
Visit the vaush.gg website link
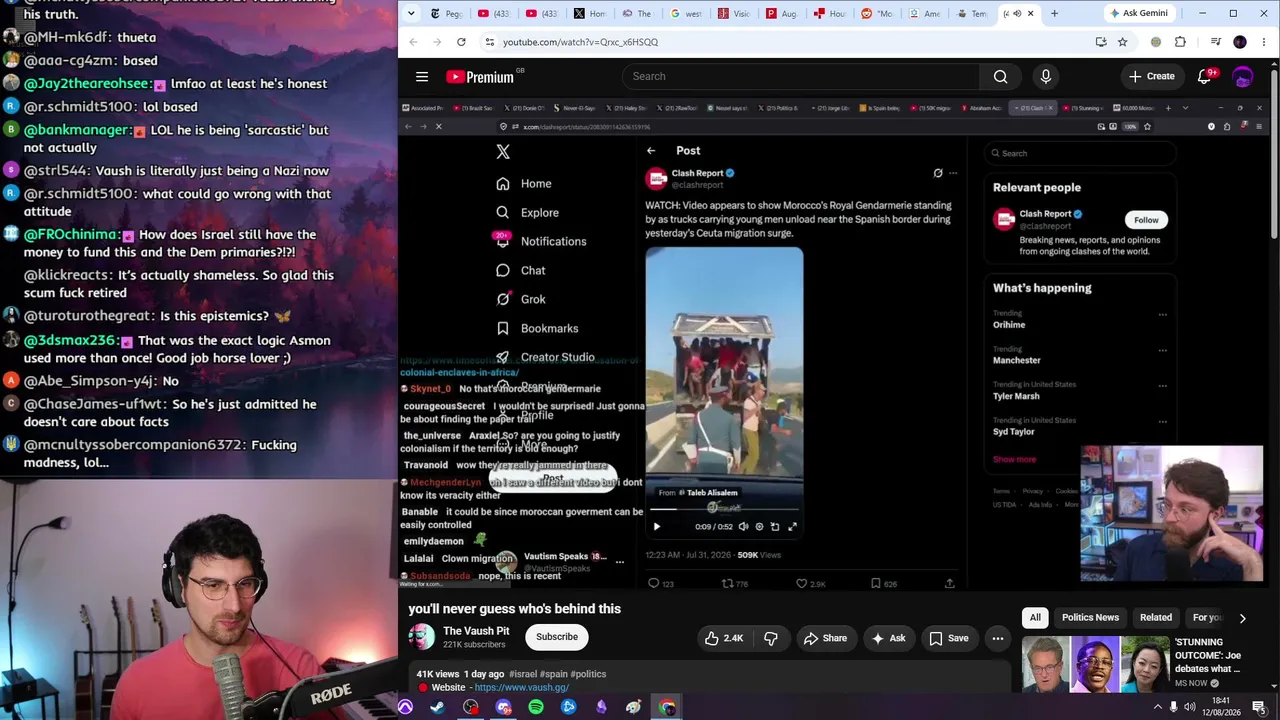tap(522, 688)
